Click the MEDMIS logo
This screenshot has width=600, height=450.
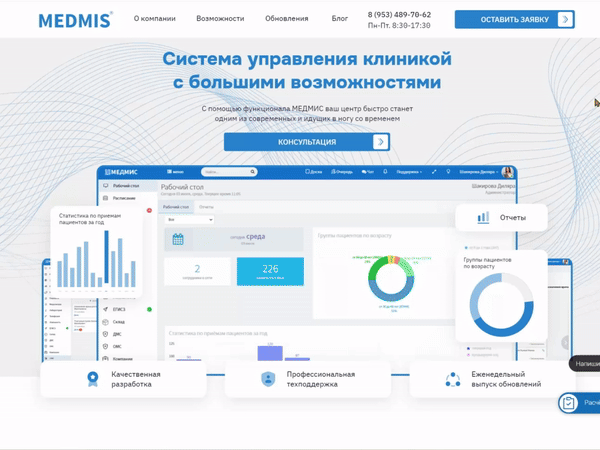coord(75,19)
